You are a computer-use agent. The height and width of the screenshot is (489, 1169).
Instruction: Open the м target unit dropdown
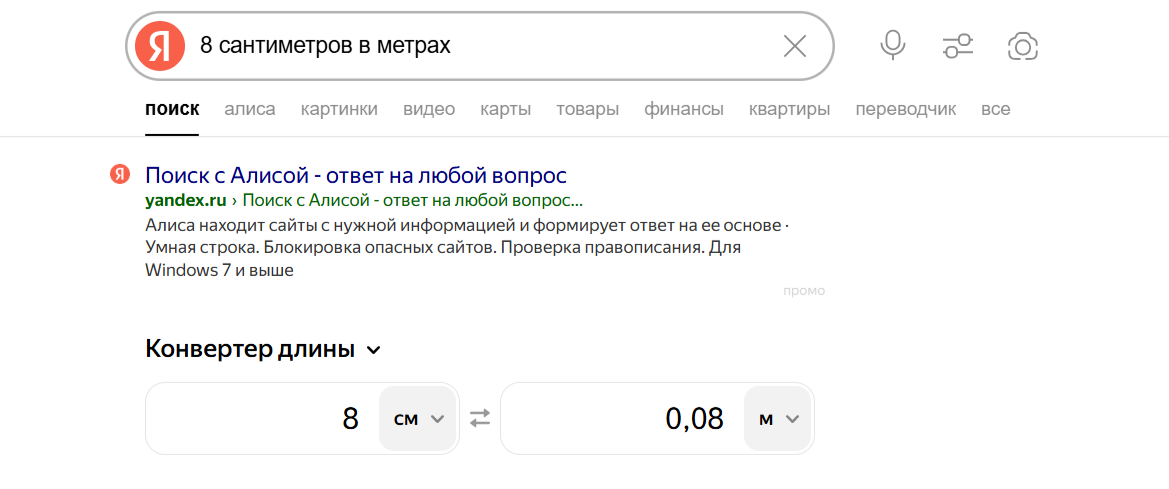coord(777,418)
